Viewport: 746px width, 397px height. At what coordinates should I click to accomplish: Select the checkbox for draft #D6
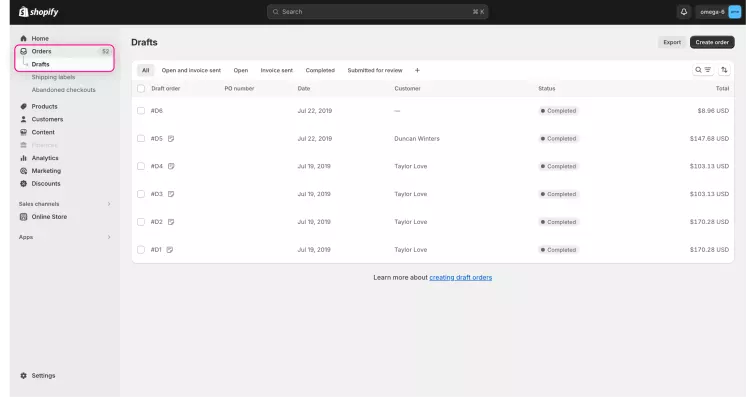coord(141,110)
